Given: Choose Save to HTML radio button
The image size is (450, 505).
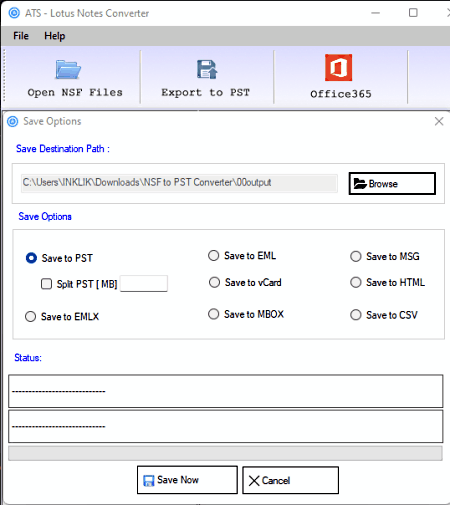Looking at the screenshot, I should click(356, 282).
